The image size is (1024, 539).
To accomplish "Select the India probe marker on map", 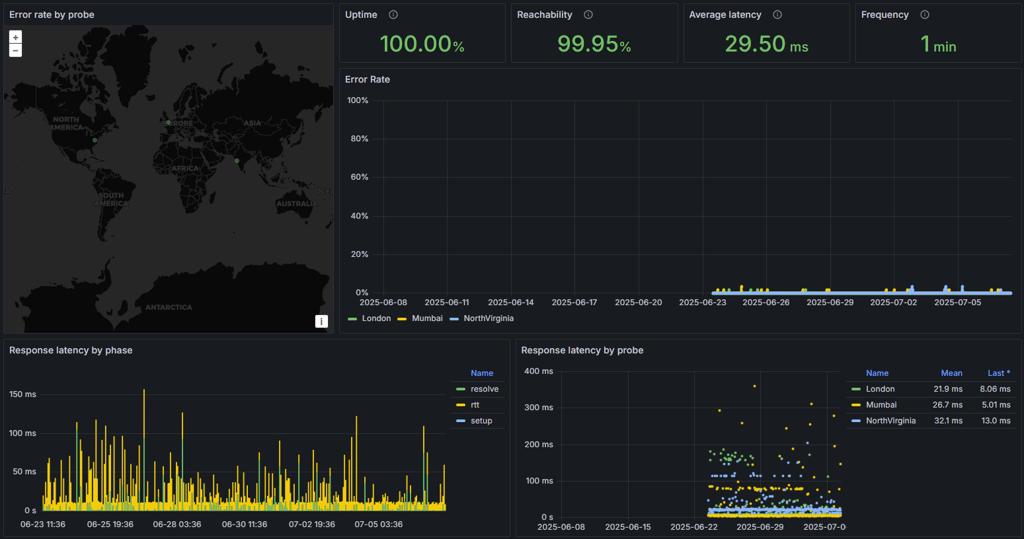I will [236, 161].
